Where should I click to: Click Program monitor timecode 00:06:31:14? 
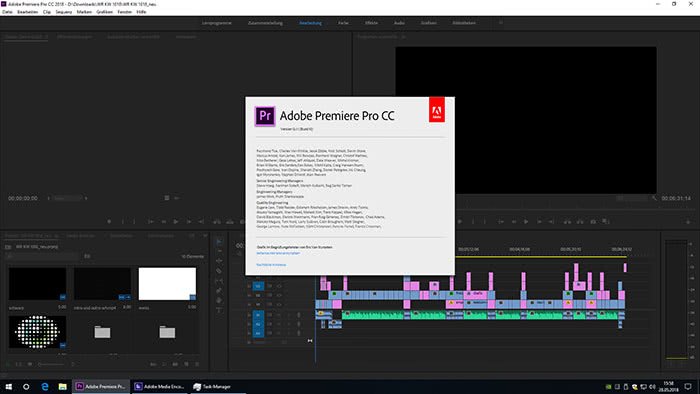(675, 198)
